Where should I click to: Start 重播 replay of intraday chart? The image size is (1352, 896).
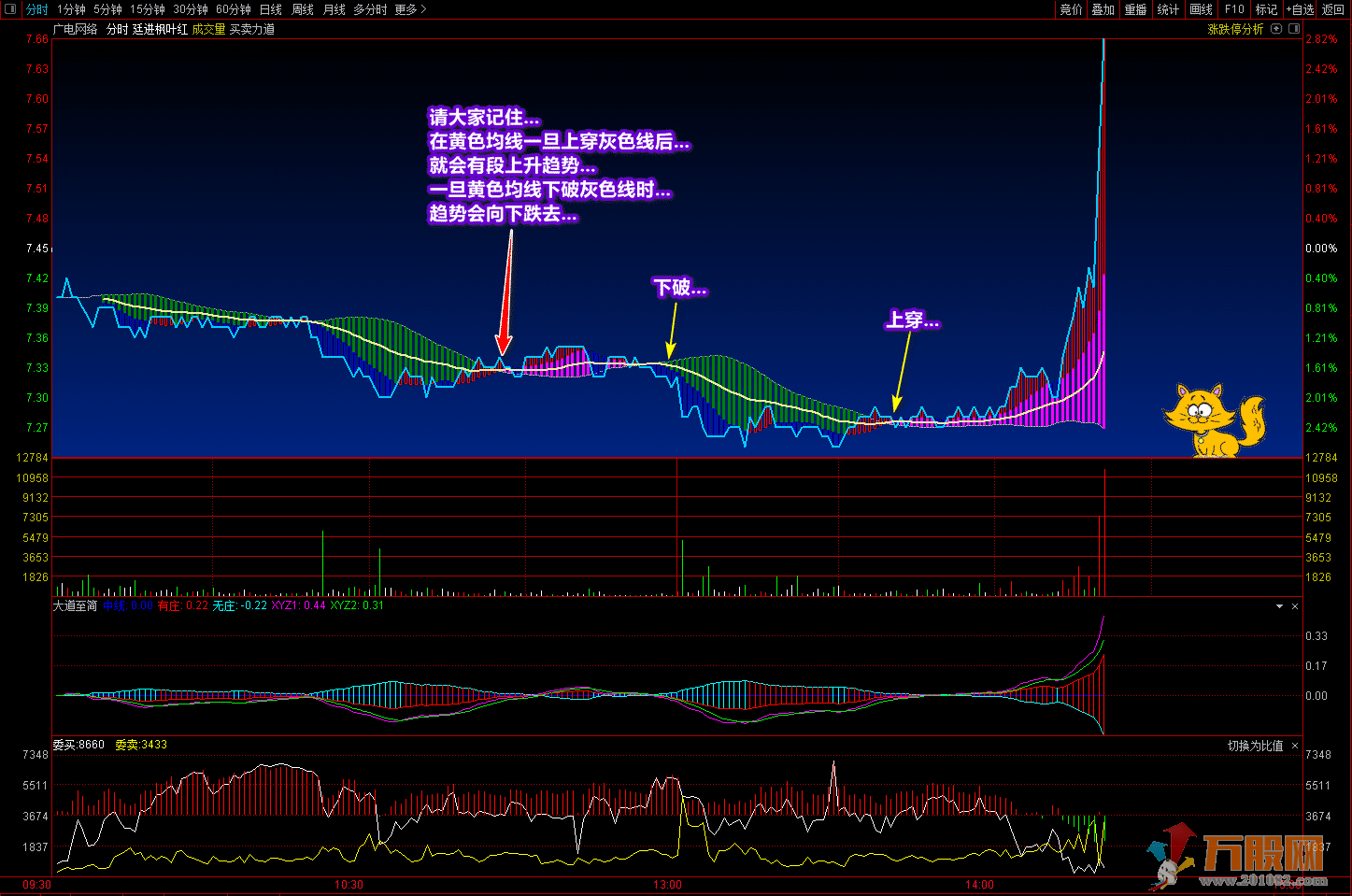pyautogui.click(x=1135, y=9)
